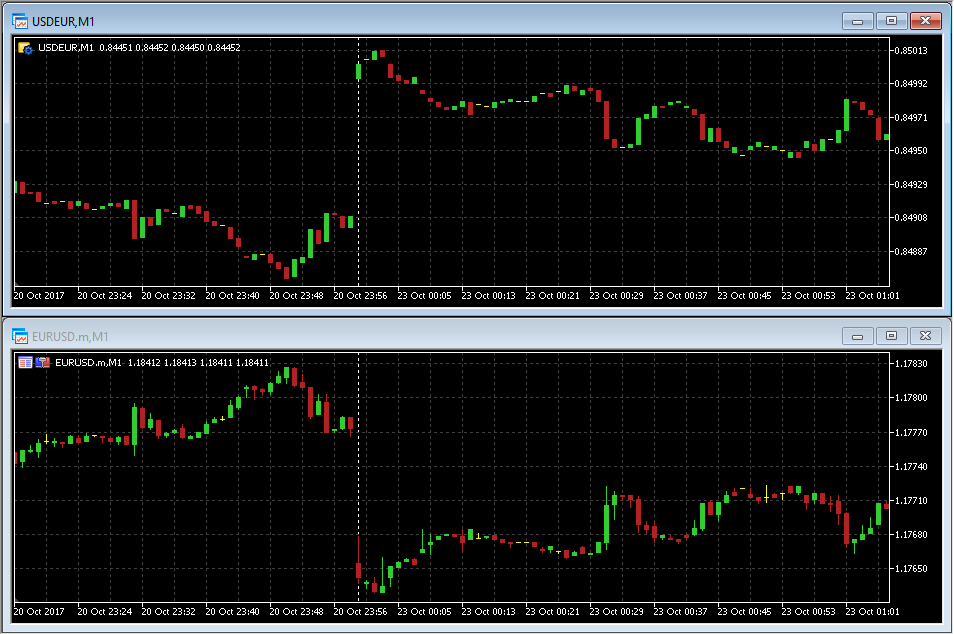This screenshot has width=954, height=634.
Task: Click the gear indicator icon in USDEUR chart
Action: [25, 47]
